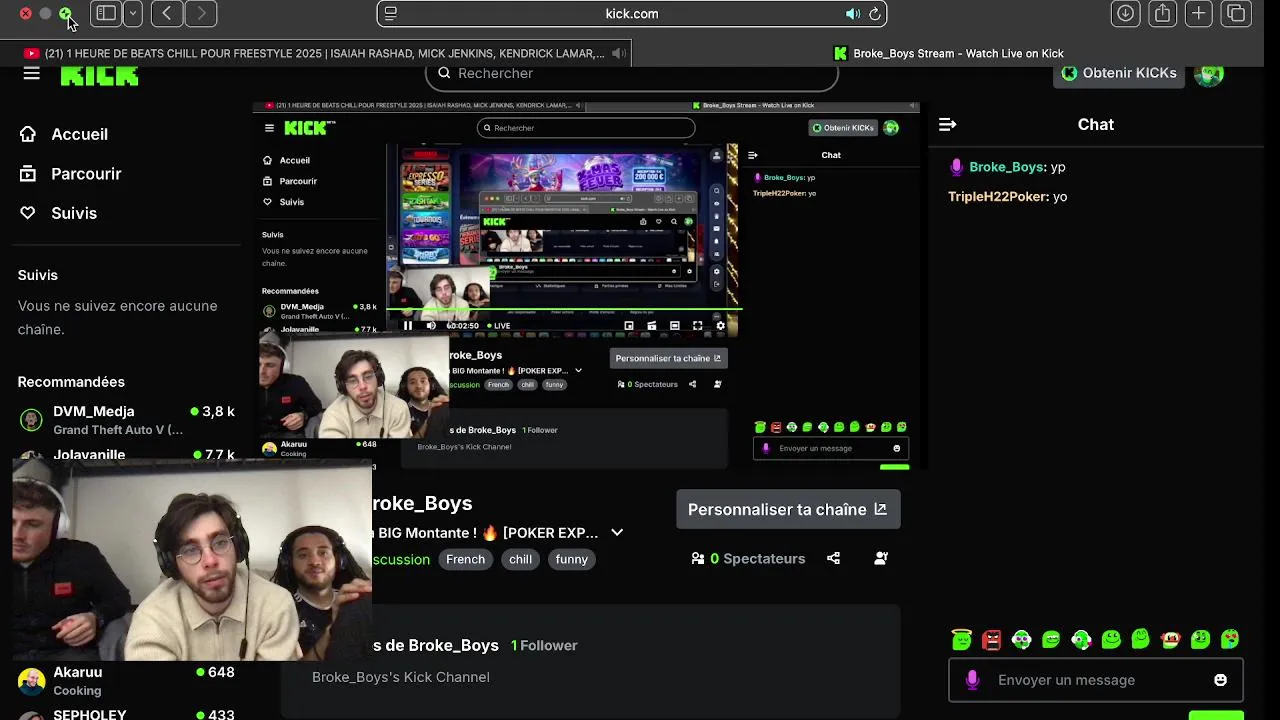Expand the stream title chevron
Viewport: 1280px width, 720px height.
click(617, 533)
